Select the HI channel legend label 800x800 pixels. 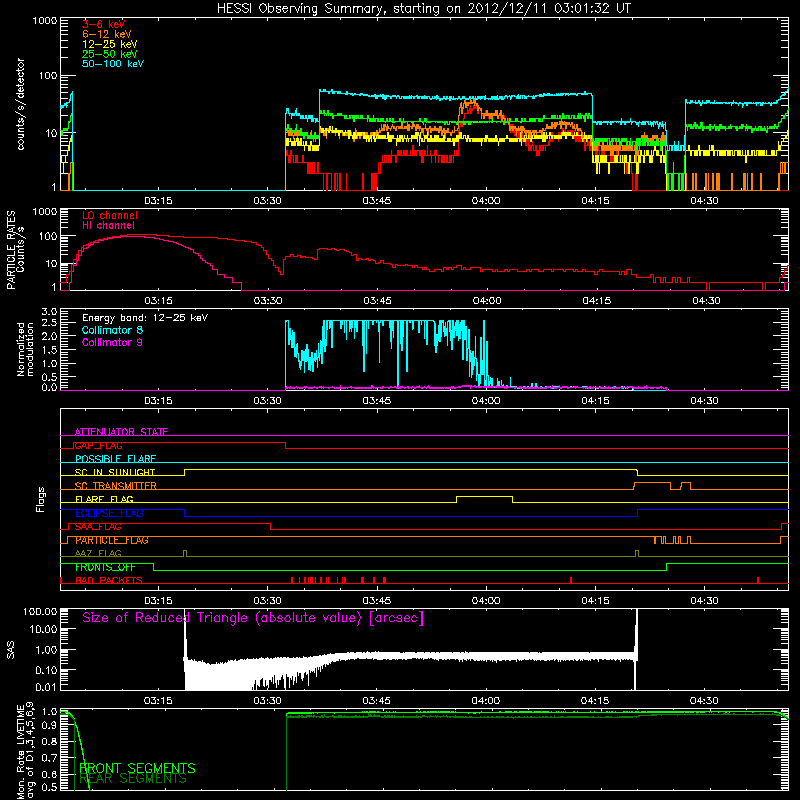point(109,226)
